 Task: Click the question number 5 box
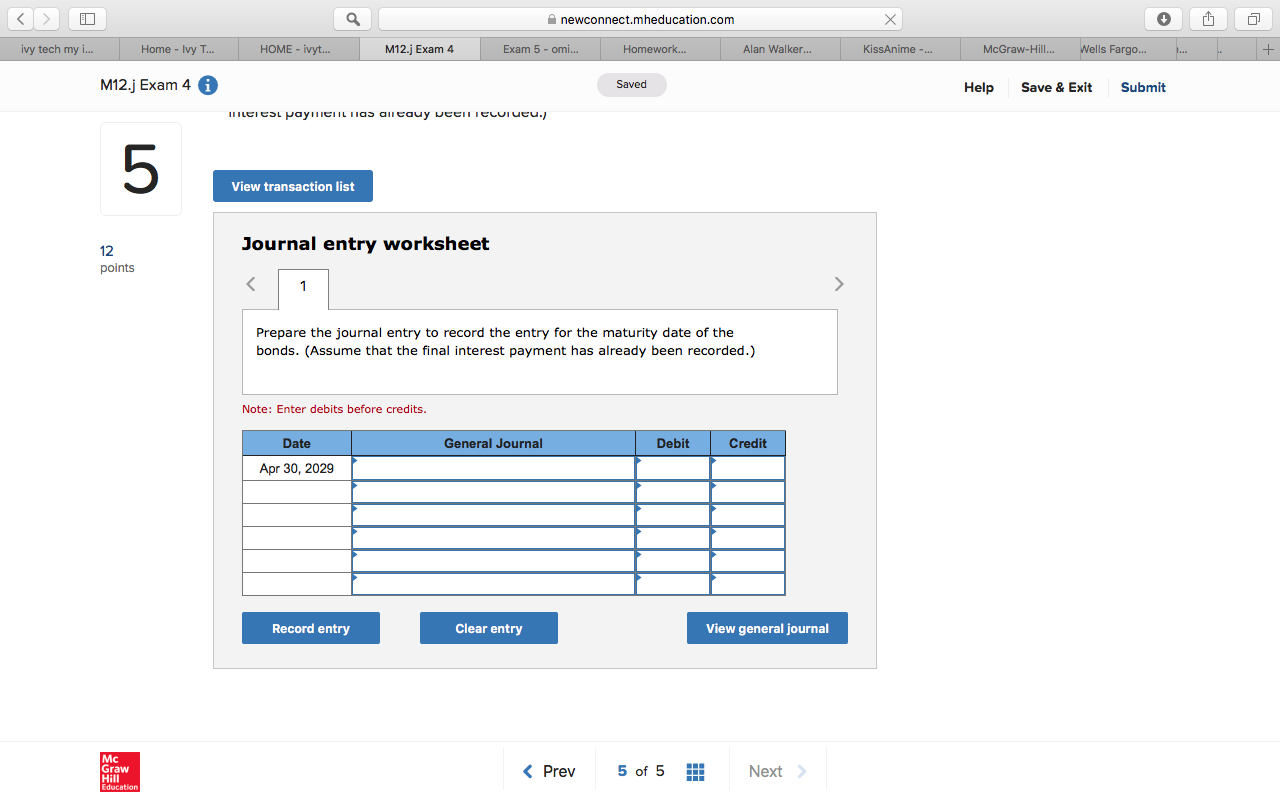click(141, 169)
